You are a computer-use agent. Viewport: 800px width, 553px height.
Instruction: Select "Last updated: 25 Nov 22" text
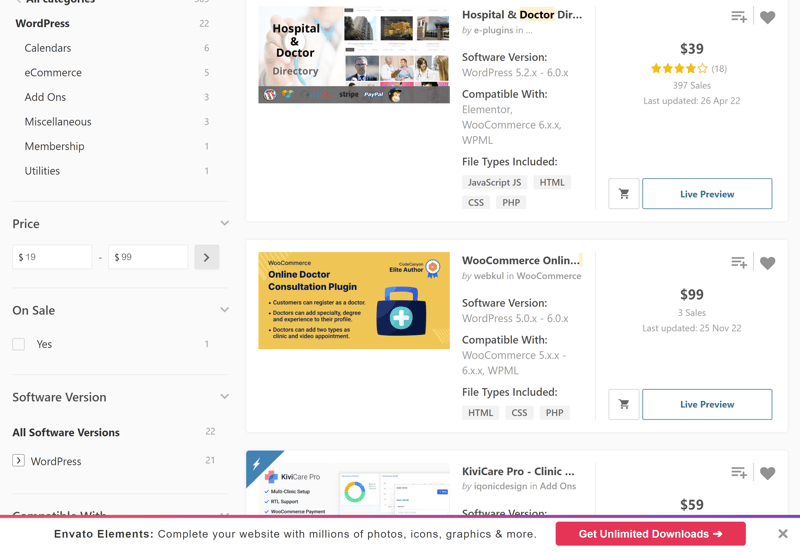tap(691, 328)
